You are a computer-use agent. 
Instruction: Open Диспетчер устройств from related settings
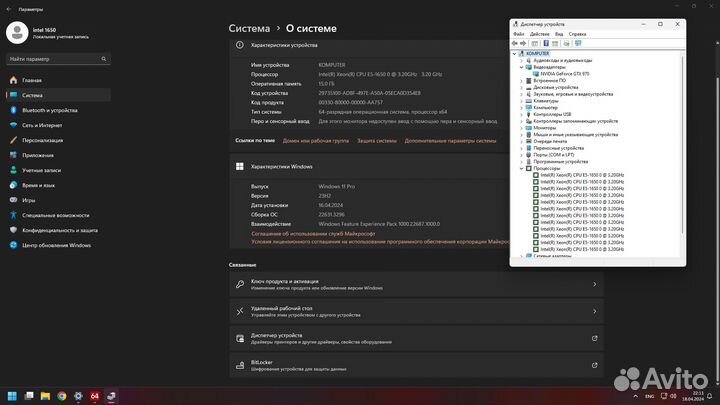pyautogui.click(x=416, y=338)
